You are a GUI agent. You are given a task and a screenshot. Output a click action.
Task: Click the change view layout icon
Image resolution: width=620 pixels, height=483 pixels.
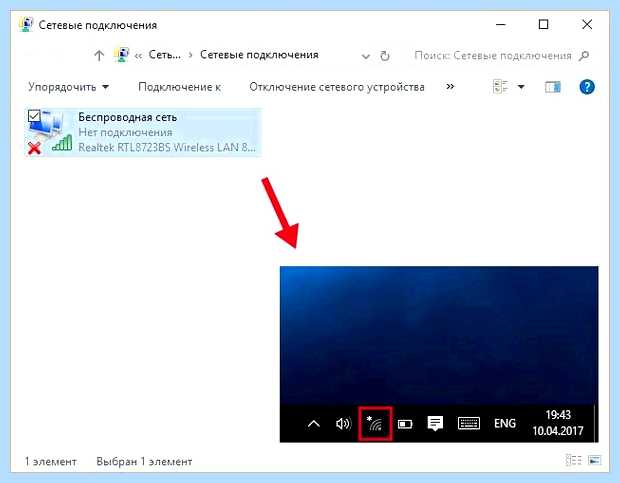pos(500,87)
